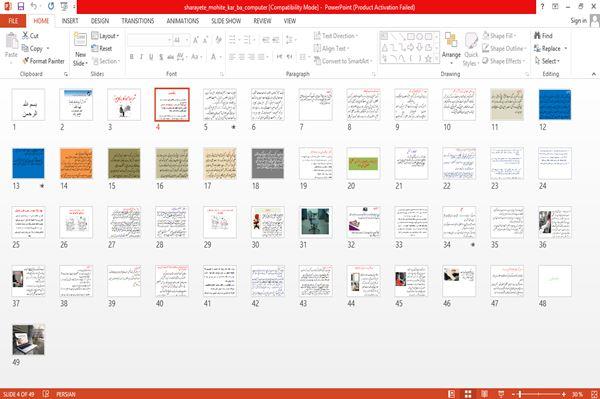Open the font size combo box
600x399 pixels.
pos(181,40)
